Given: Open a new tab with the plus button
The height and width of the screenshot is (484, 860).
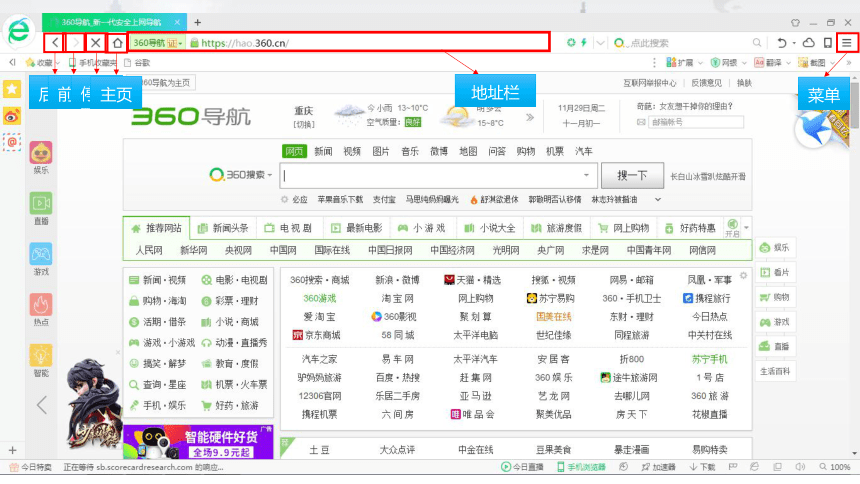Looking at the screenshot, I should tap(197, 22).
